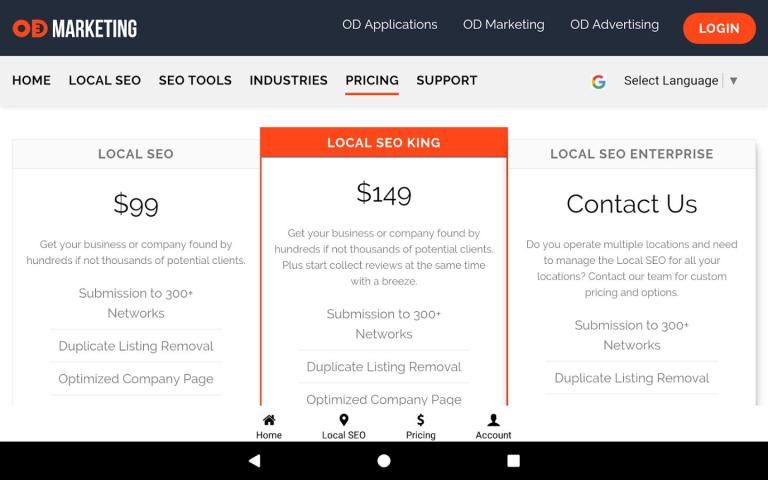Open the OD Applications link

tap(389, 25)
